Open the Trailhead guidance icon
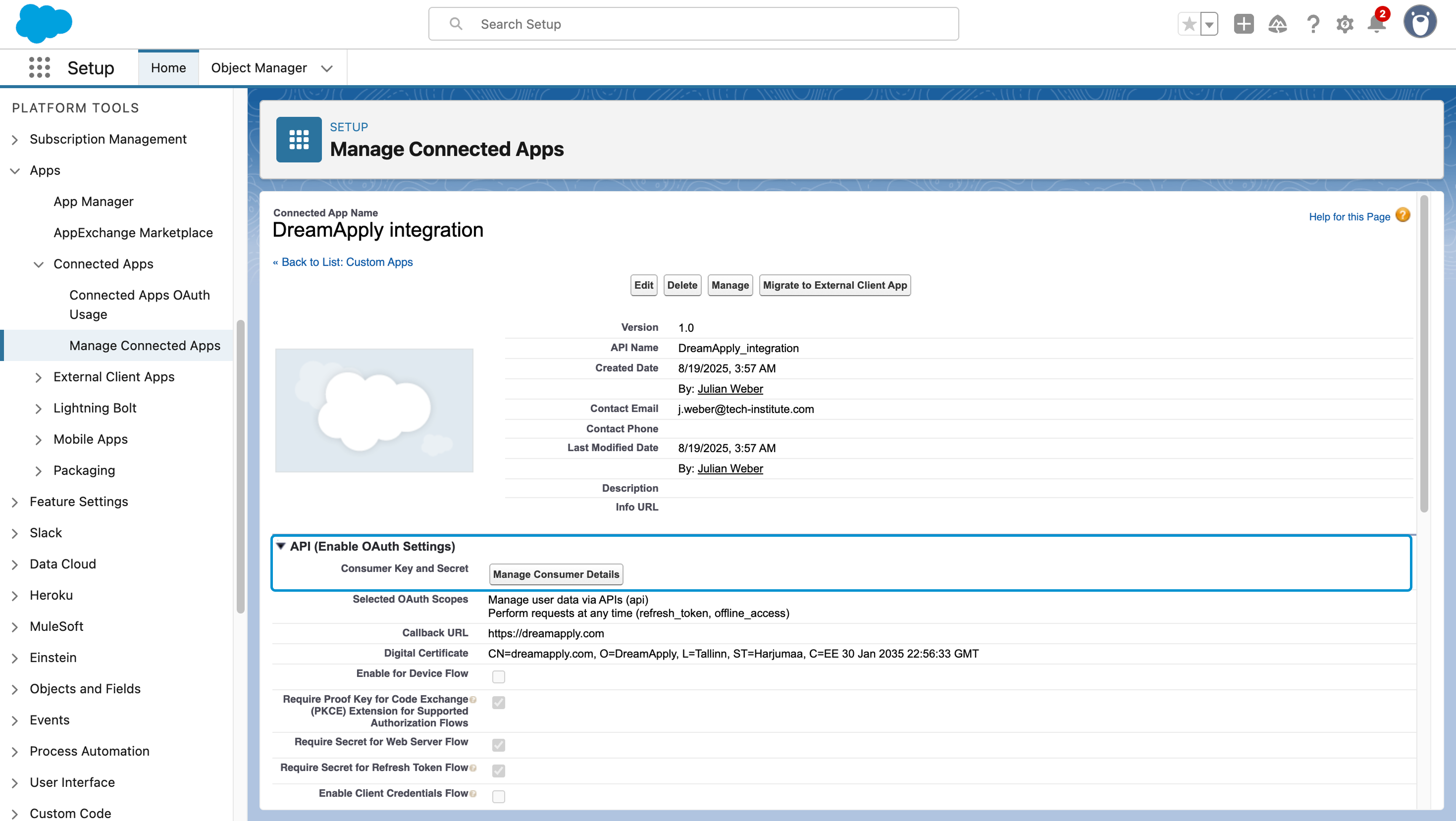 click(1277, 24)
